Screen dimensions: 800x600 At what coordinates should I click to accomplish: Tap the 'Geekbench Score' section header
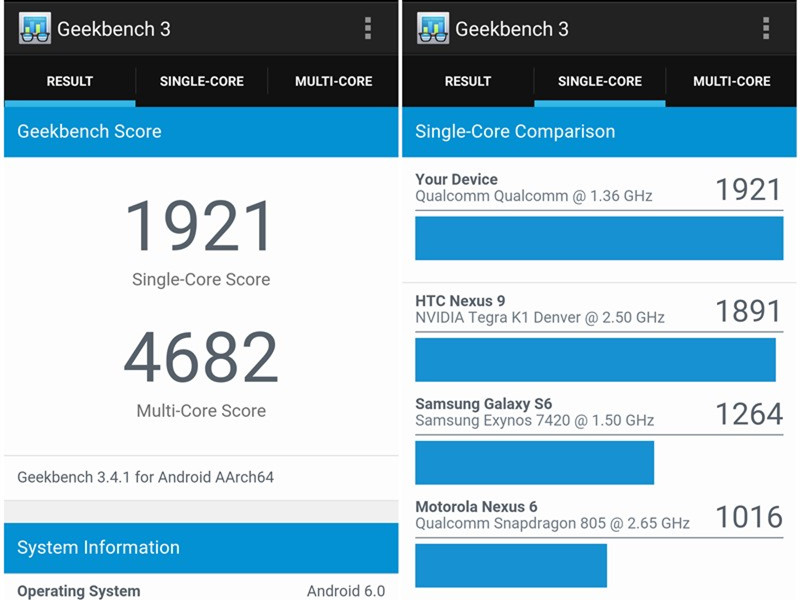(x=201, y=132)
